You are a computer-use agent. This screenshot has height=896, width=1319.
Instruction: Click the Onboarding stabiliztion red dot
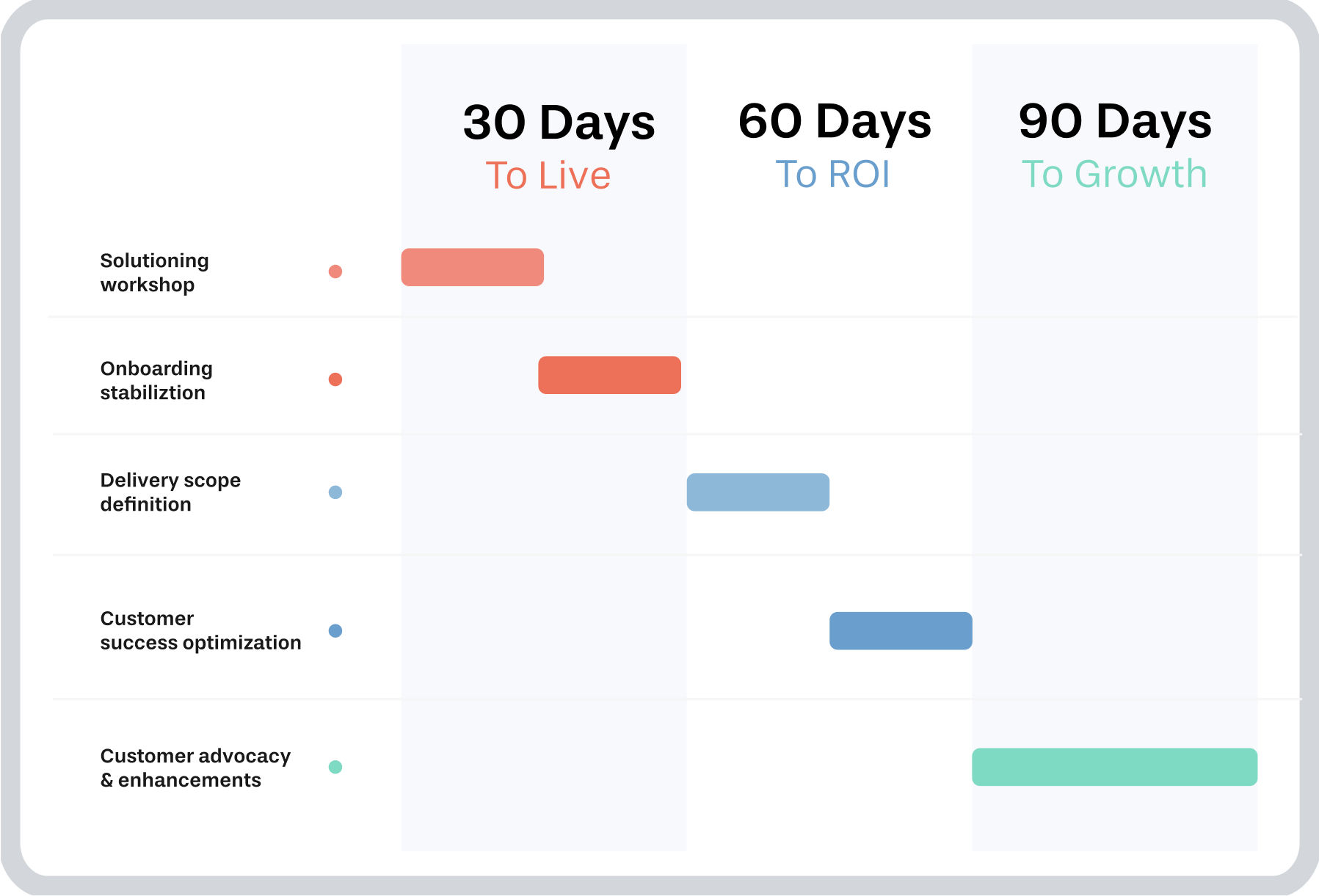[335, 379]
